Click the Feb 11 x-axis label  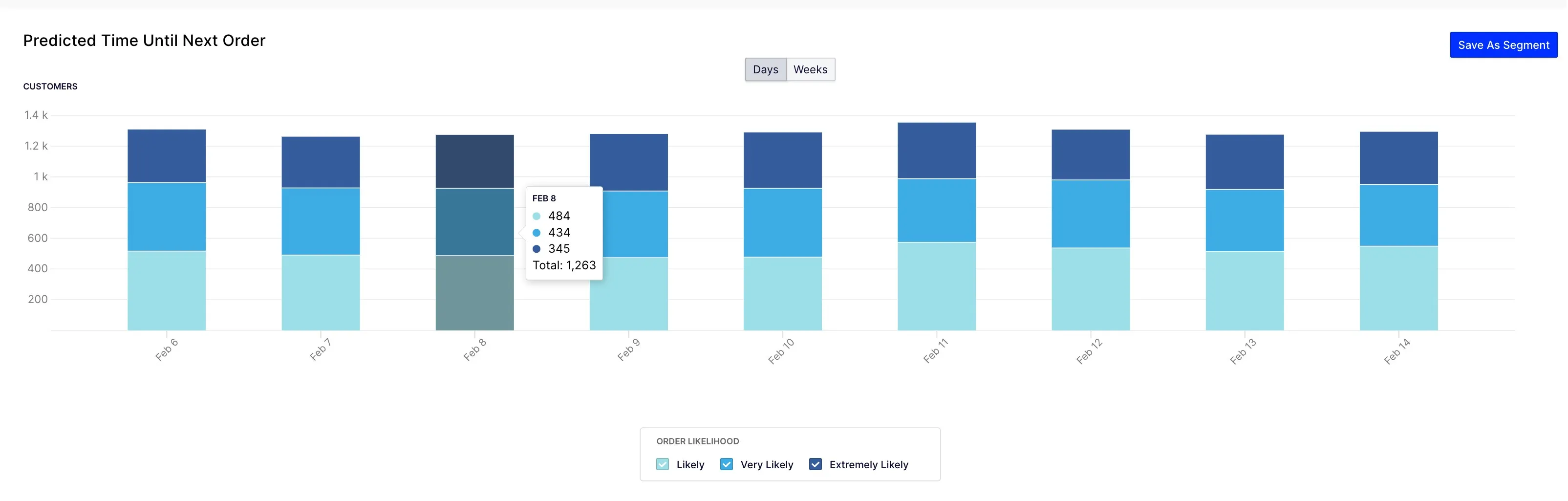[936, 351]
